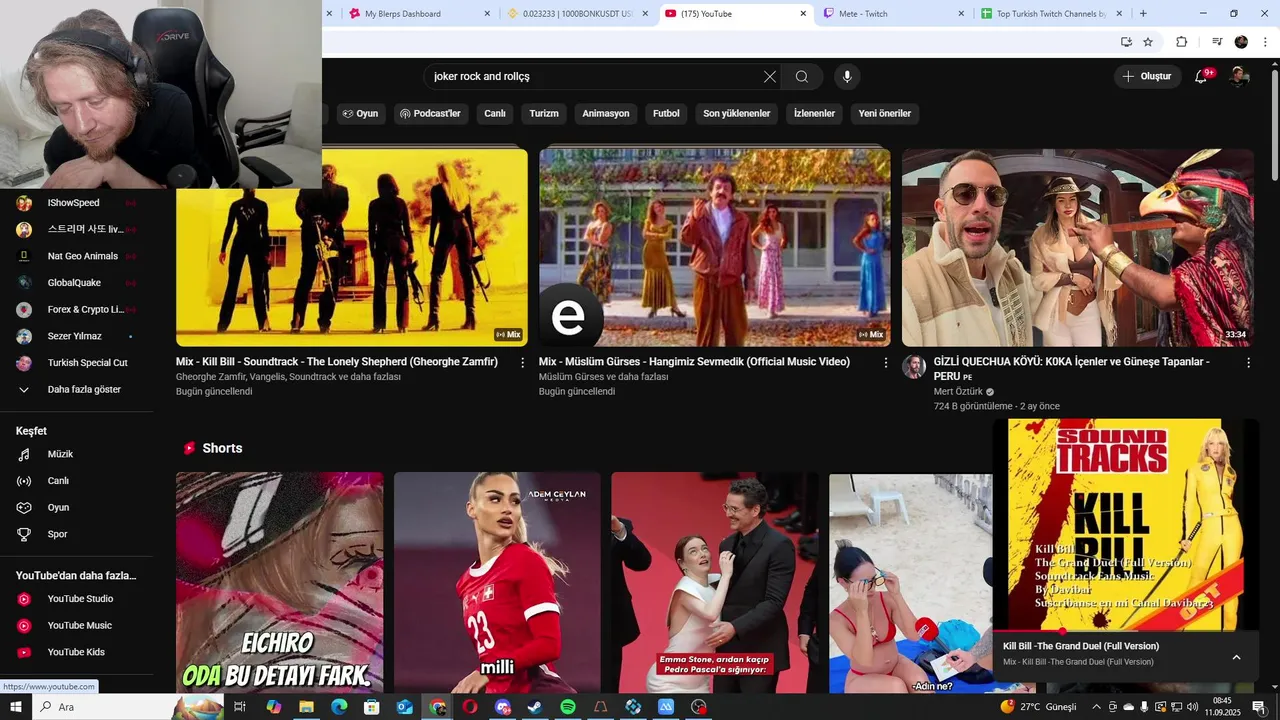Open Müslüm Gürses Hangimiz Sevmedik thumbnail
Screen dimensions: 1280x720
[x=715, y=247]
